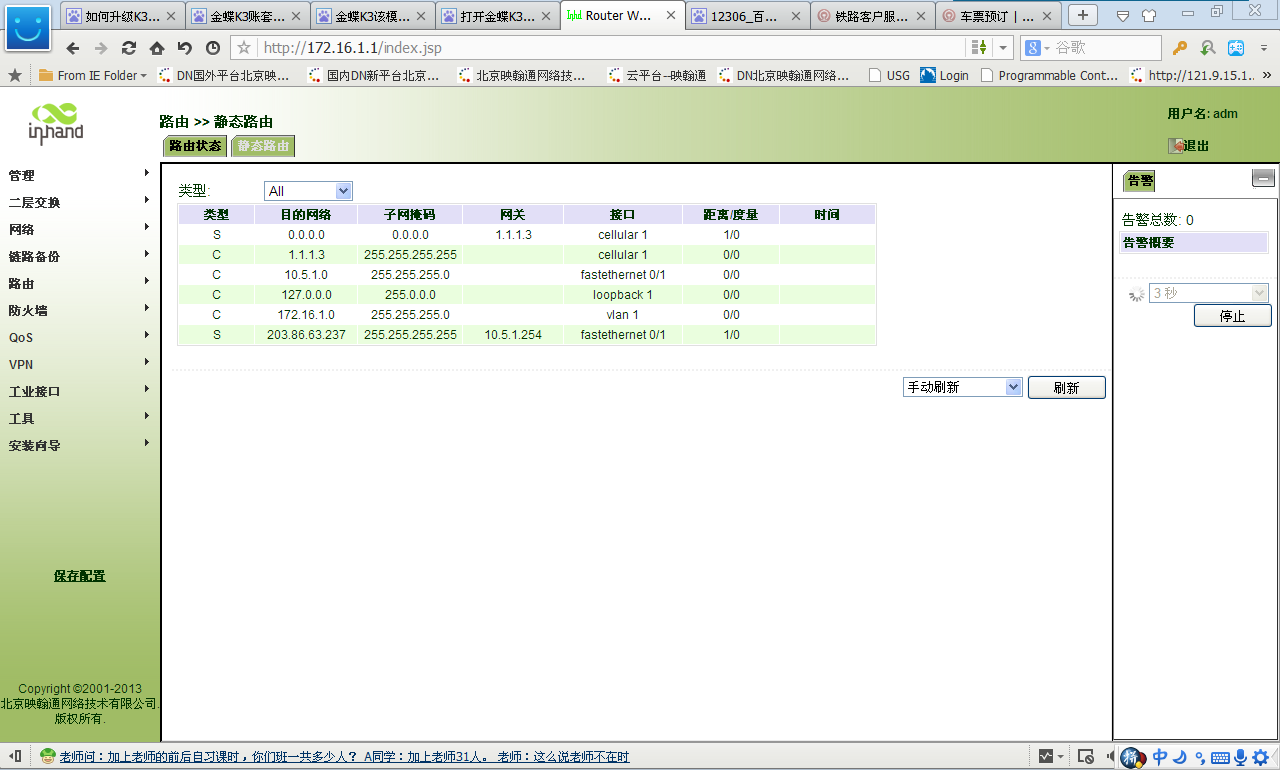Viewport: 1280px width, 770px height.
Task: Click the 保存配置 save configuration link
Action: (79, 576)
